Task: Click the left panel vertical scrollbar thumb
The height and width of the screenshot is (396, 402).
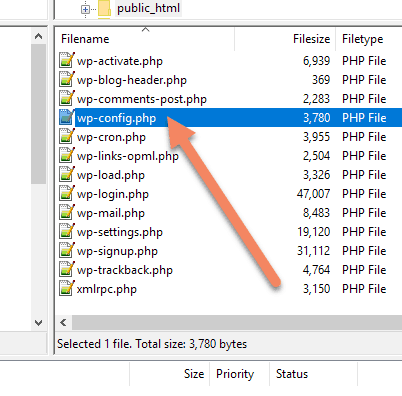Action: [x=38, y=114]
